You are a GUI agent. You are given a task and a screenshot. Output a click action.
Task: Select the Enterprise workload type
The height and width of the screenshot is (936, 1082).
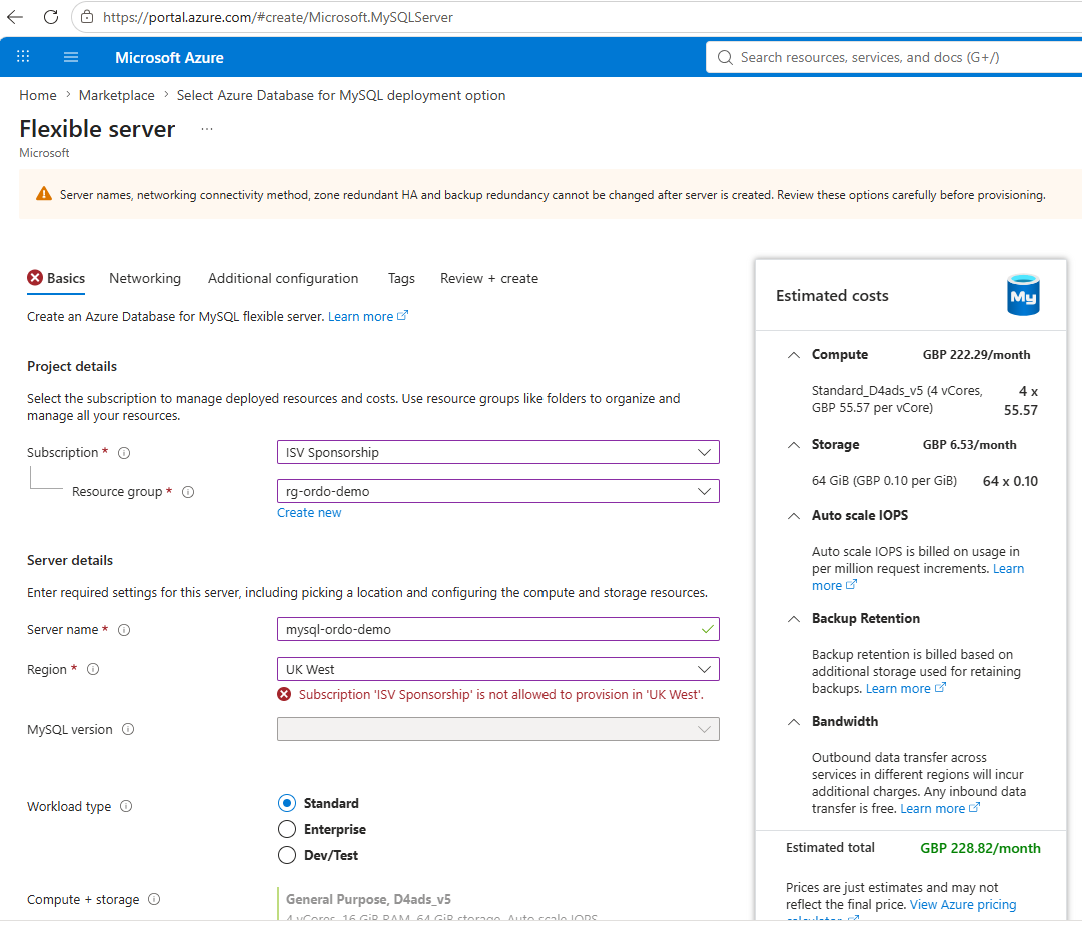tap(287, 829)
